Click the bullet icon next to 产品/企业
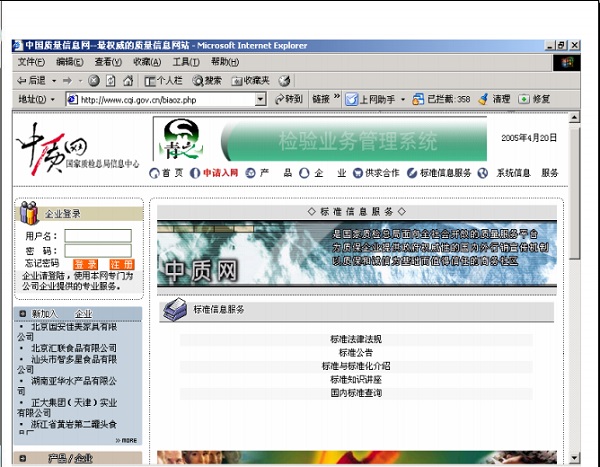 click(23, 458)
